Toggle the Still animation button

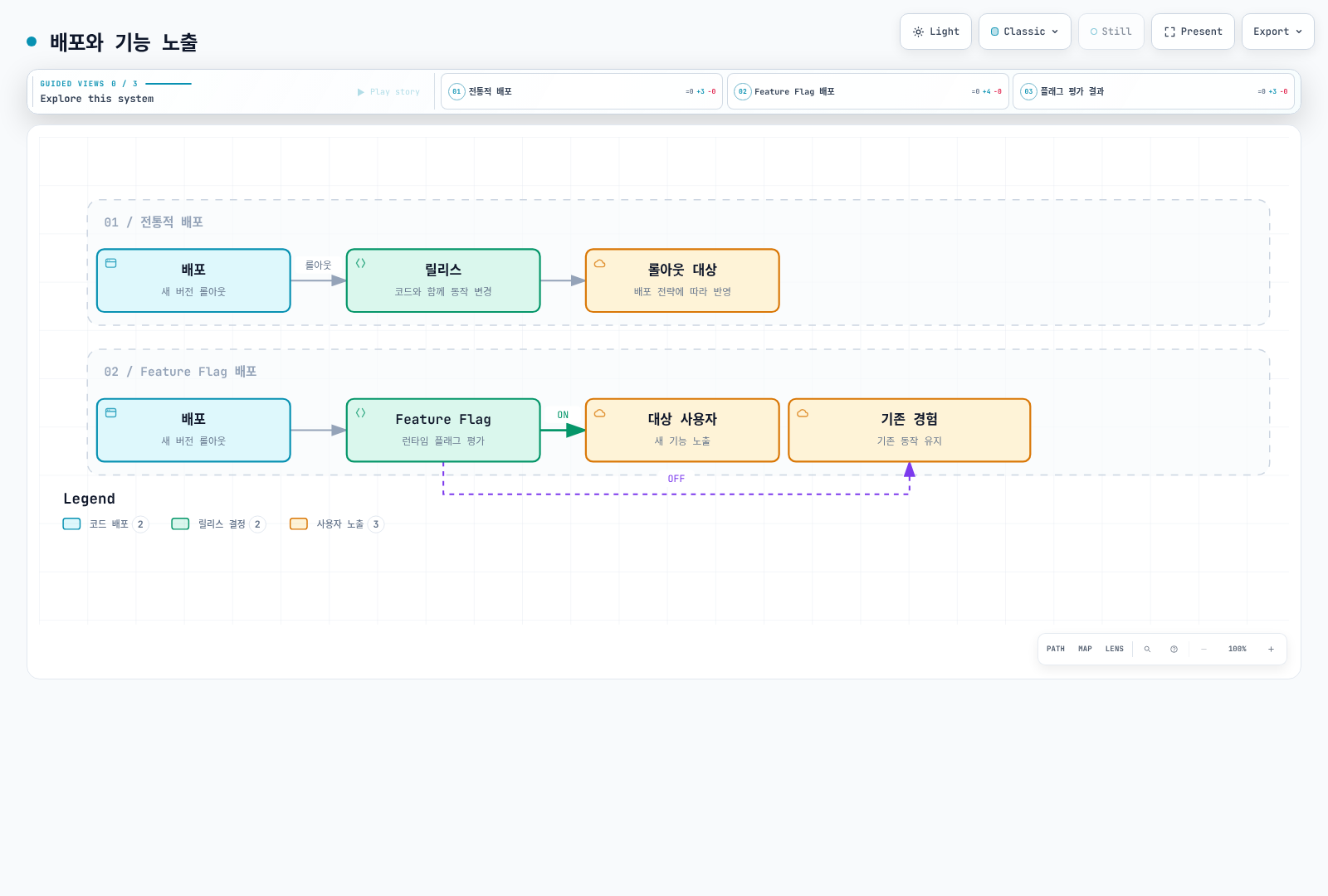point(1111,32)
